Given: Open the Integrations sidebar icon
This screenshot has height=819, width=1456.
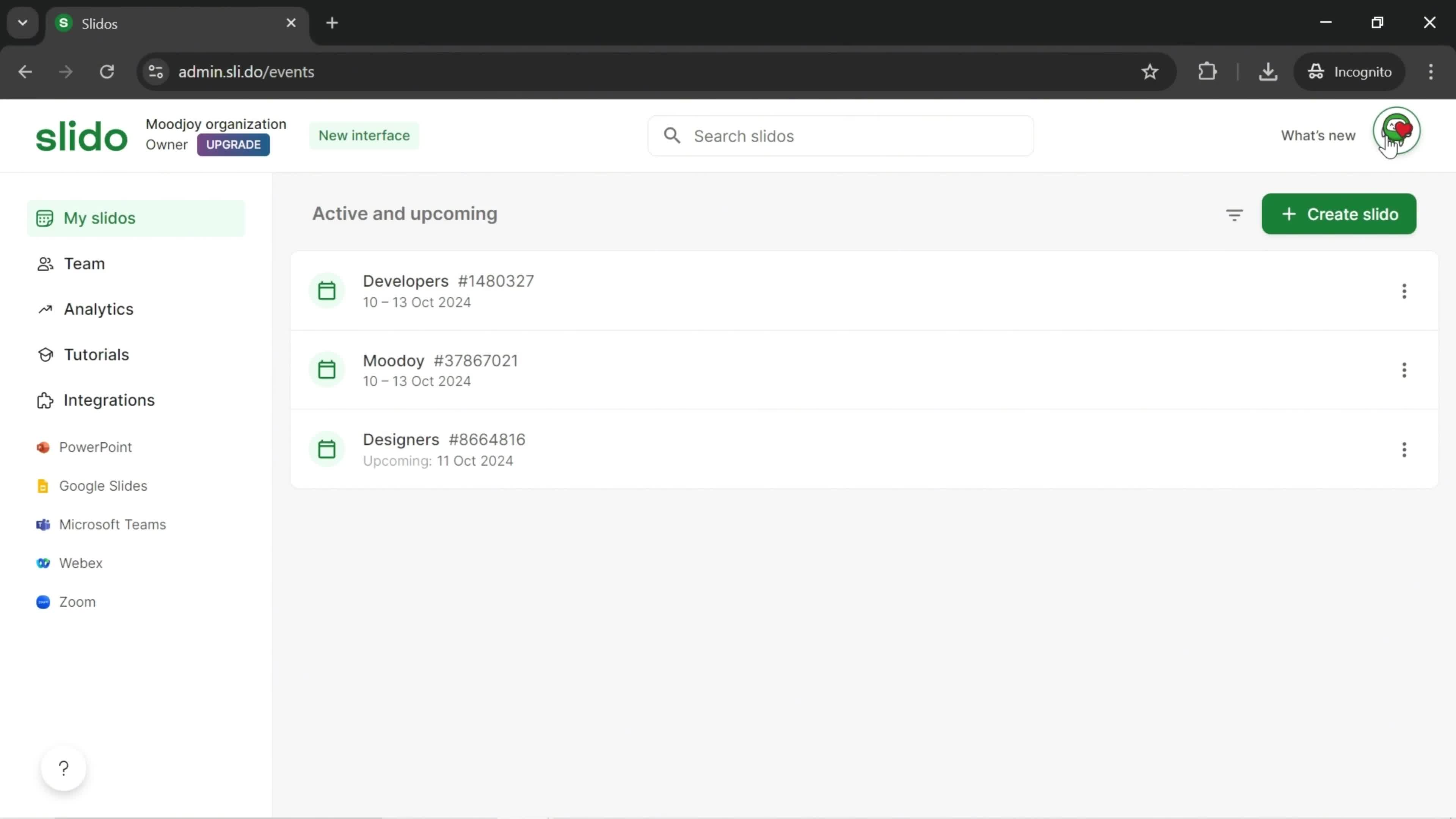Looking at the screenshot, I should coord(44,400).
